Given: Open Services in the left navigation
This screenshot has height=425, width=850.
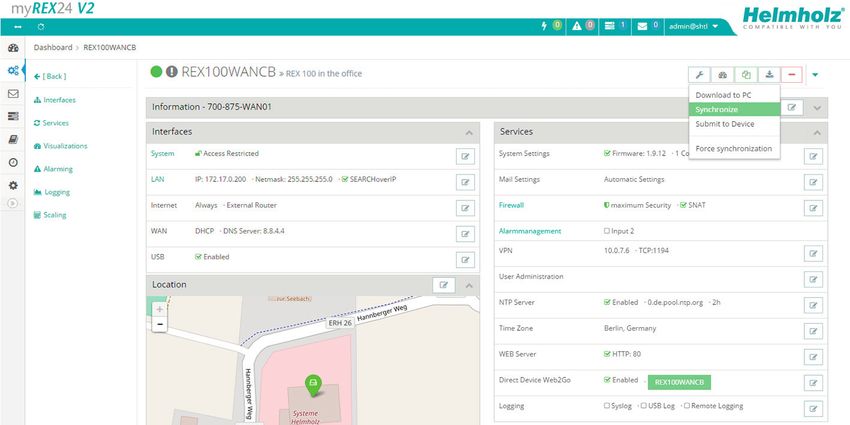Looking at the screenshot, I should [51, 123].
